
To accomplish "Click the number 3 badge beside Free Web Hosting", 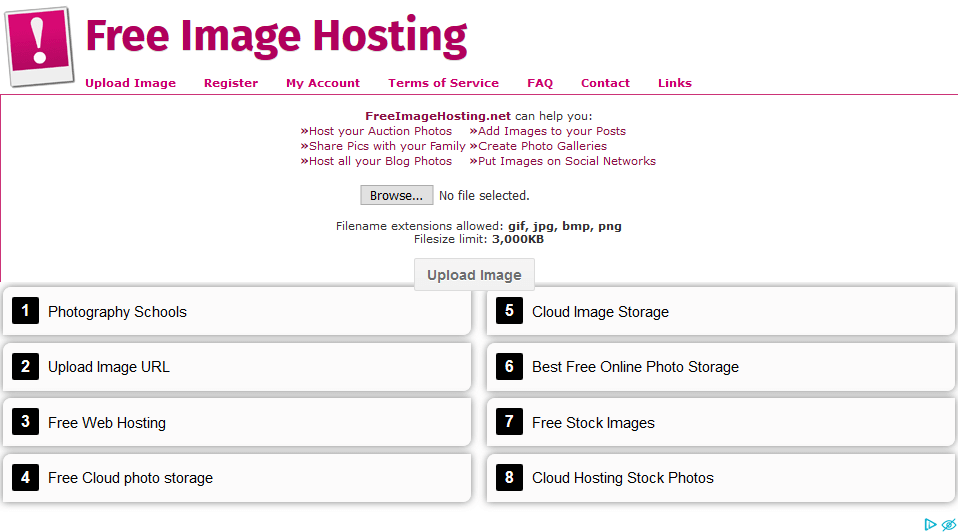I will (x=26, y=421).
